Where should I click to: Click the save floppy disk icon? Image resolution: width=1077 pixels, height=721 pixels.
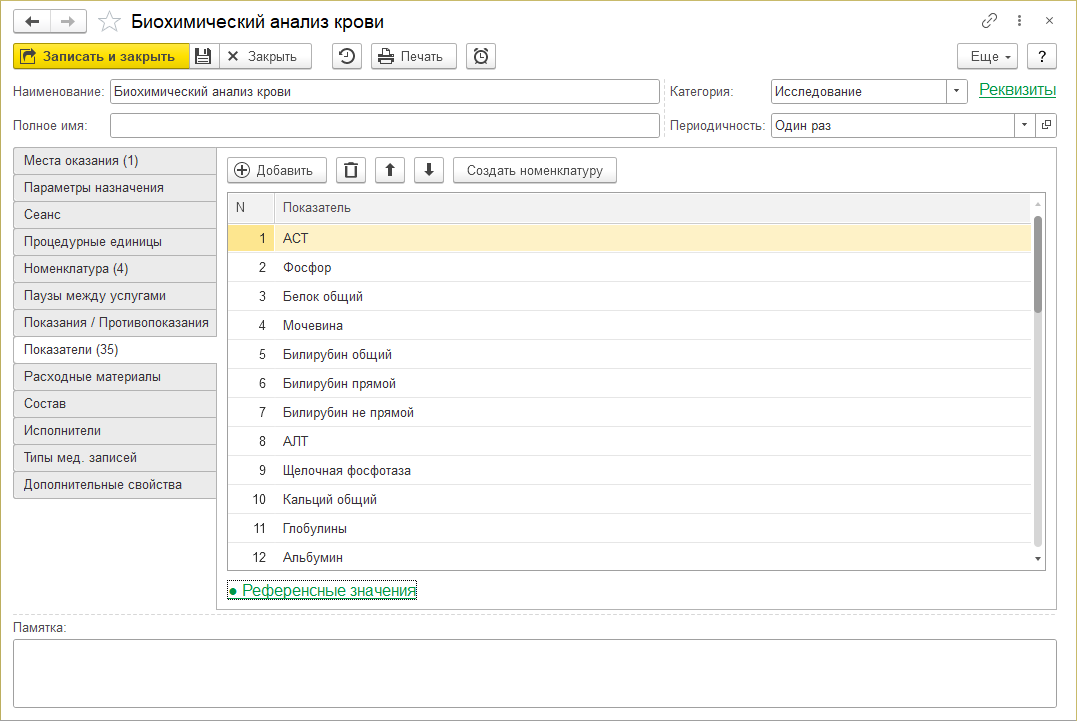pos(203,56)
